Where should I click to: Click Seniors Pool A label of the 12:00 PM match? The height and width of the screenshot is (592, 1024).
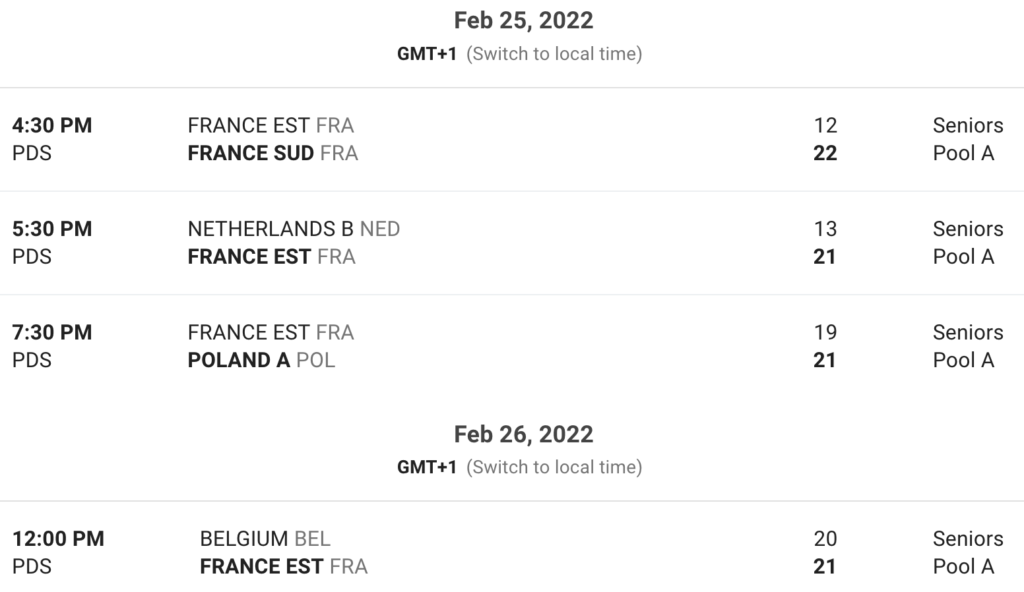(968, 552)
